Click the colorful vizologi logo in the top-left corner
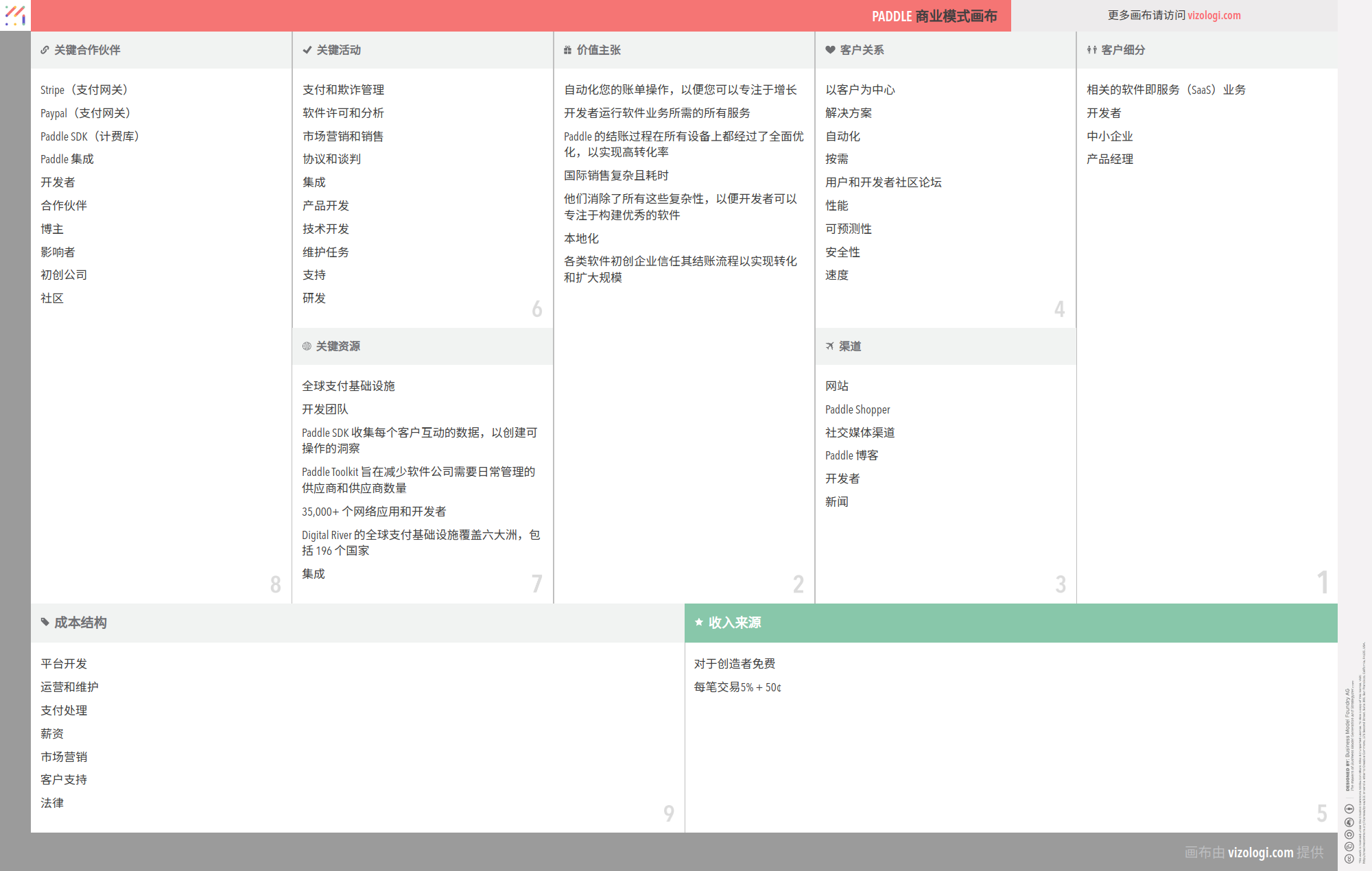Viewport: 1372px width, 871px height. [15, 15]
